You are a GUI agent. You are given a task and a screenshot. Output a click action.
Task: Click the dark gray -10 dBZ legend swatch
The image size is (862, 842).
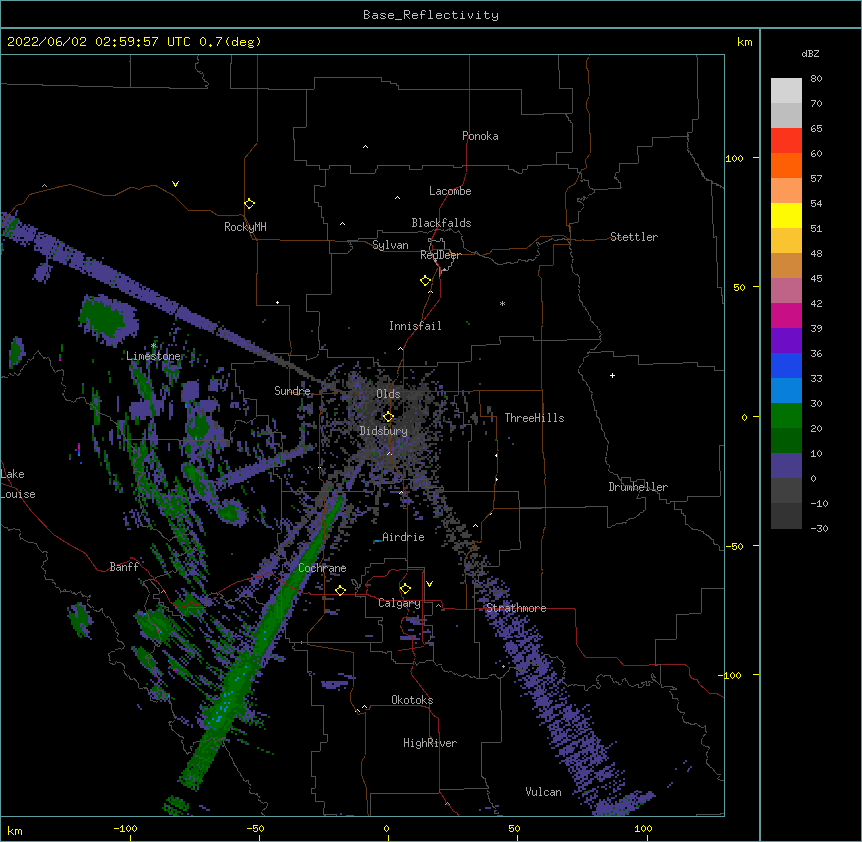click(786, 516)
